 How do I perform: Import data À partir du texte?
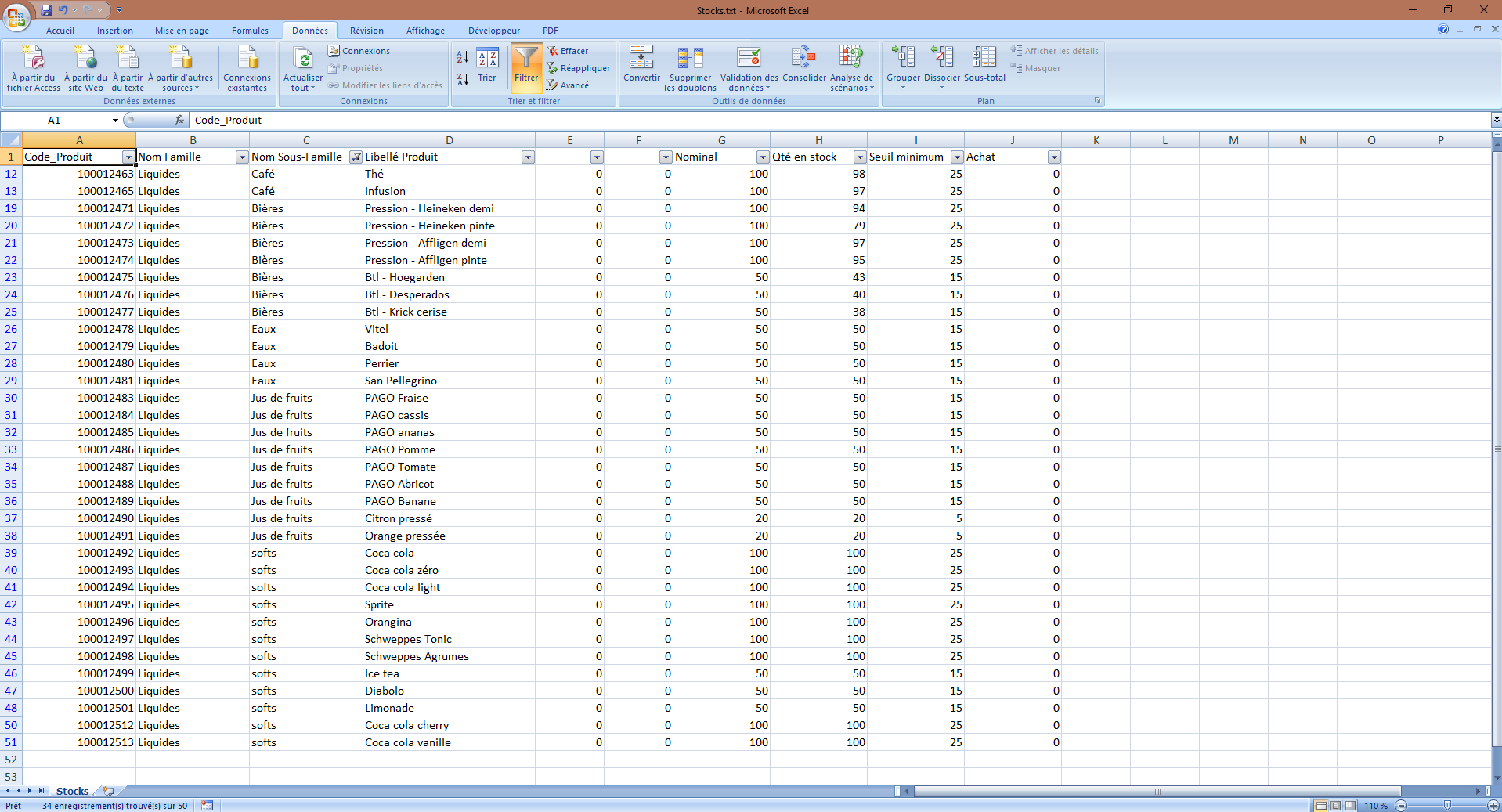click(128, 69)
